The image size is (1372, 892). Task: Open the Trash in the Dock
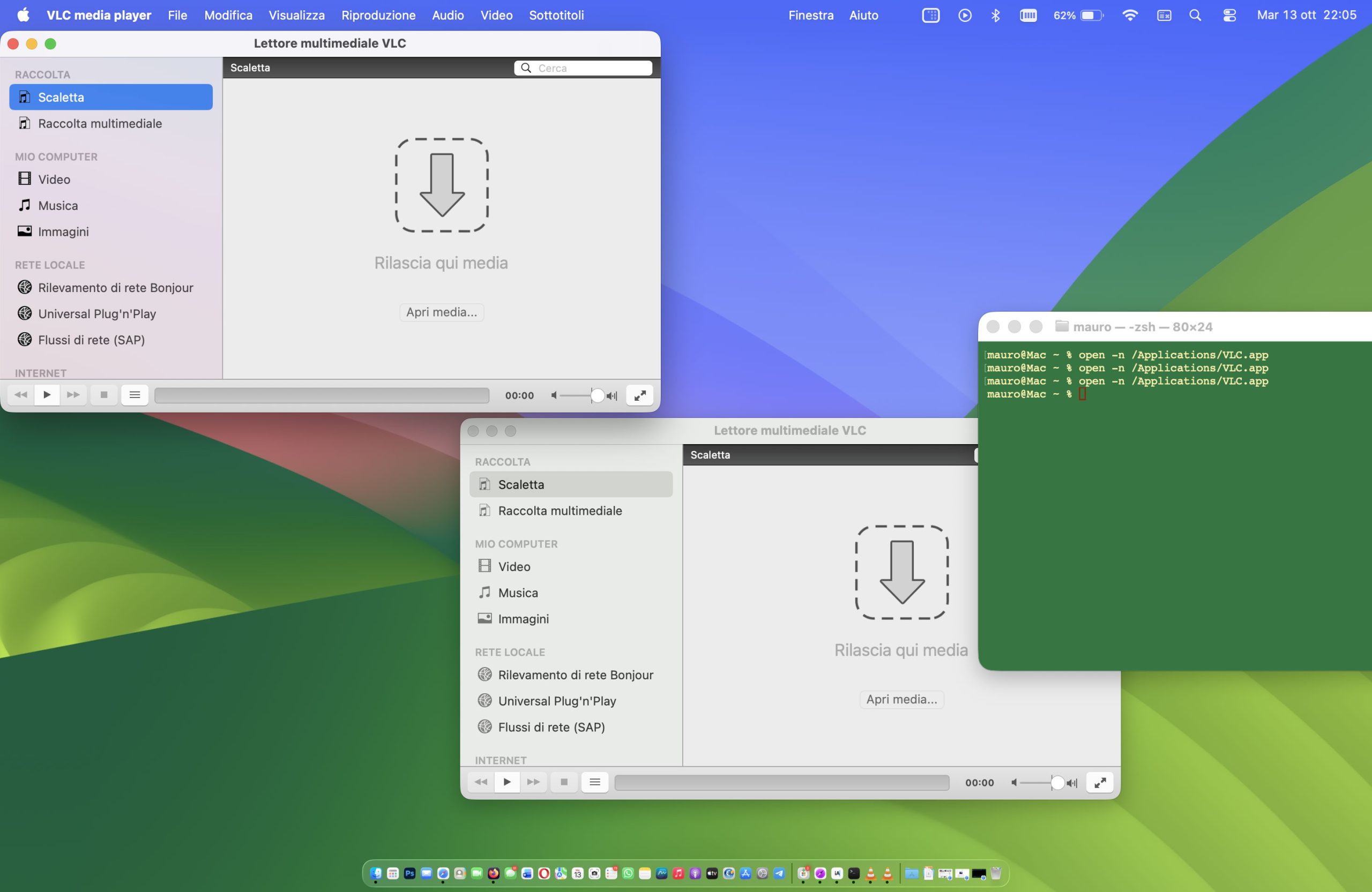996,874
